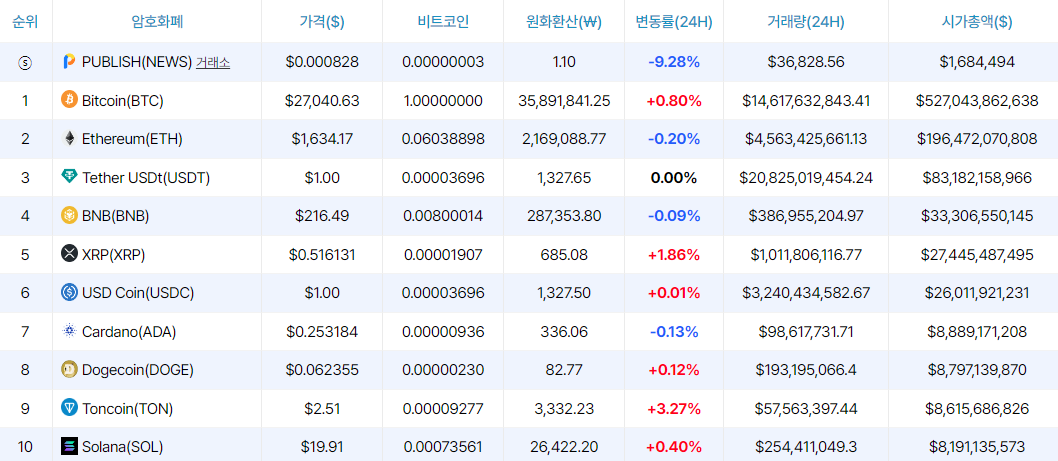Click the +3.27% change for Toncoin
The image size is (1058, 461).
[674, 408]
